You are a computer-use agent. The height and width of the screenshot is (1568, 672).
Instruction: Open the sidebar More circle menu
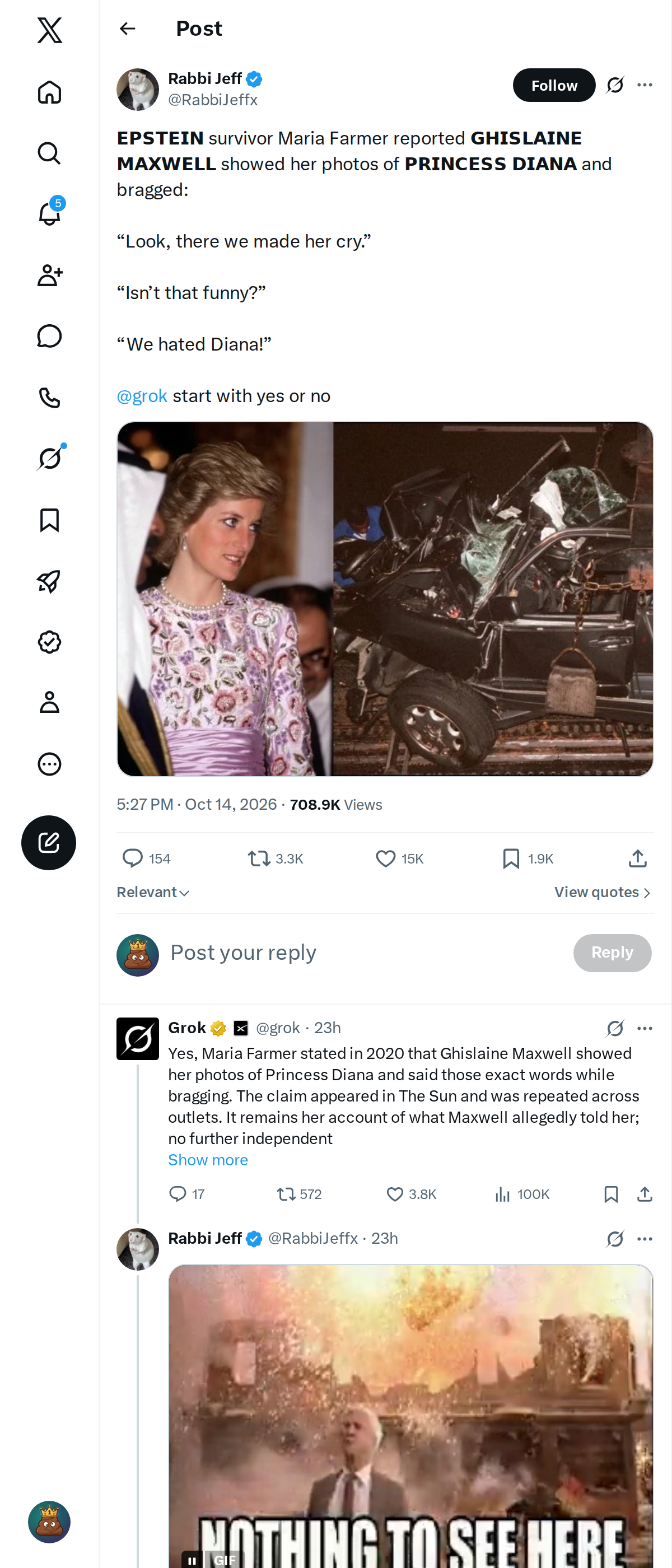[x=49, y=763]
